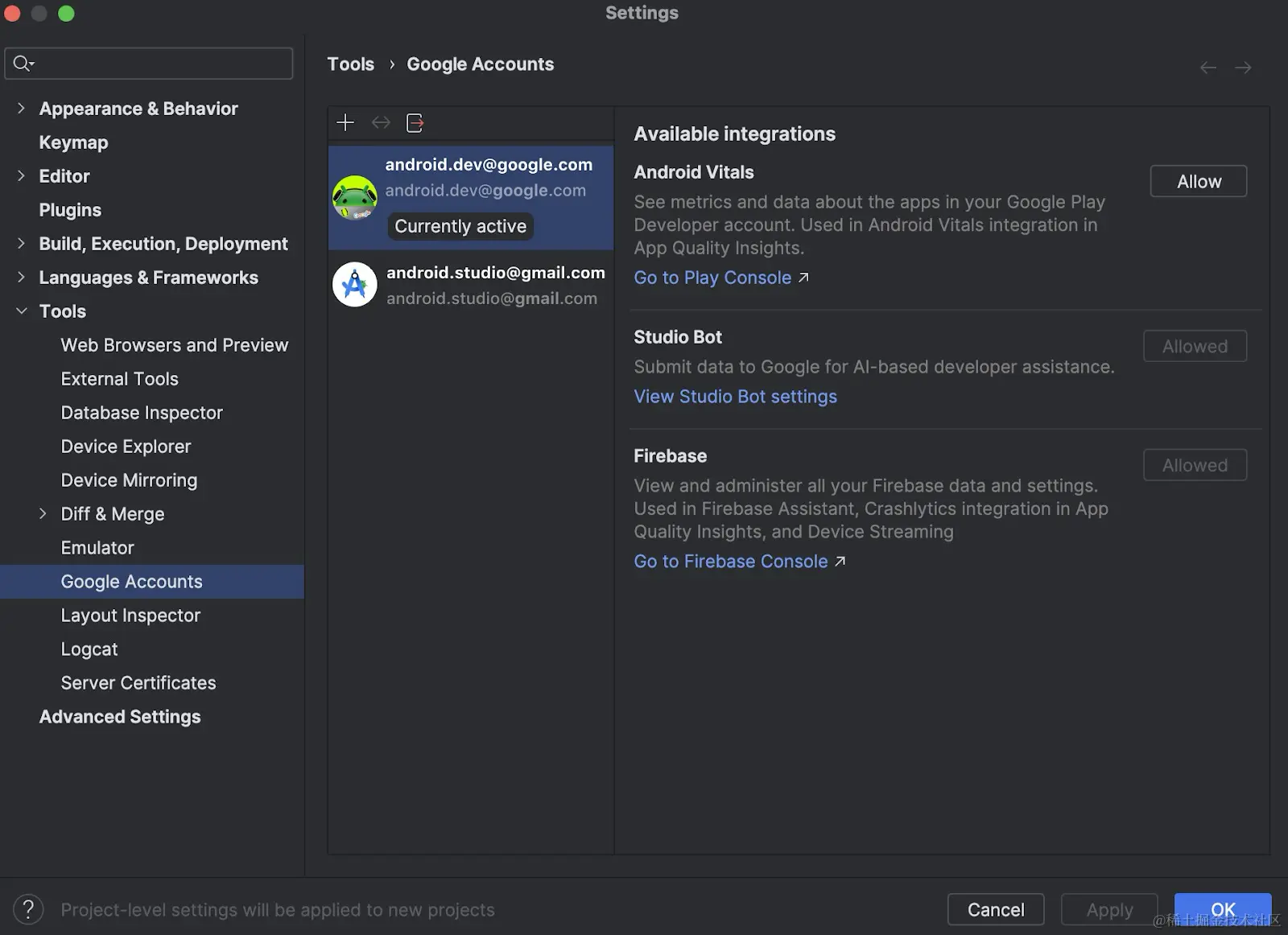Click the android.studio@gmail.com avatar
1288x935 pixels.
click(354, 284)
